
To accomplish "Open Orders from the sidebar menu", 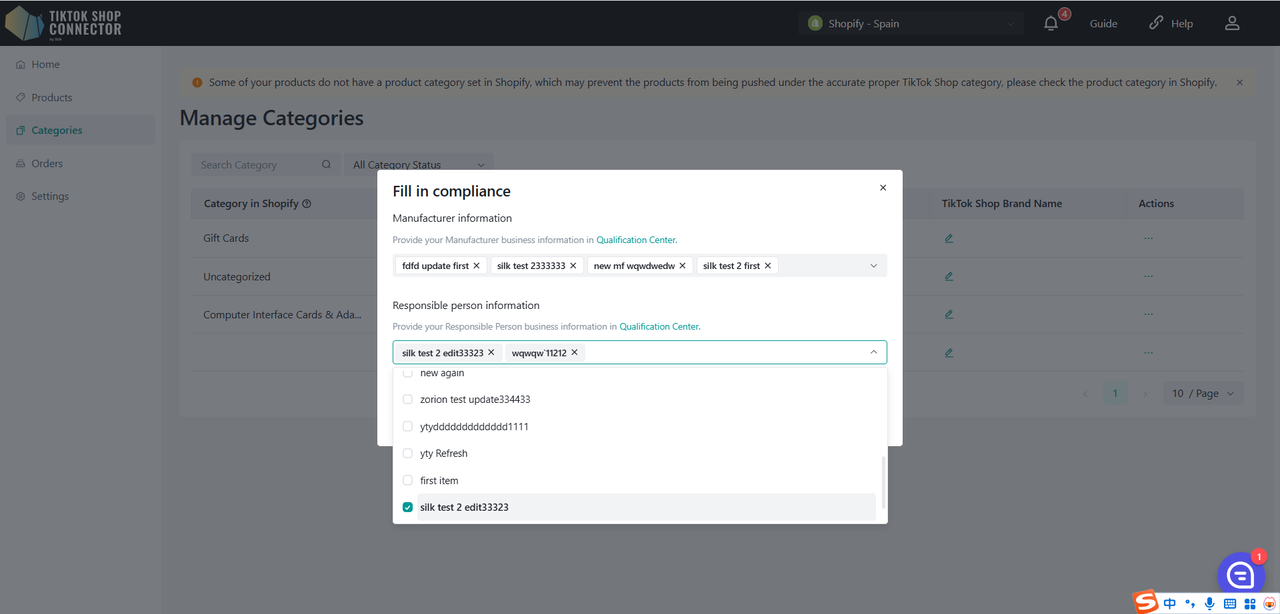I will tap(47, 163).
